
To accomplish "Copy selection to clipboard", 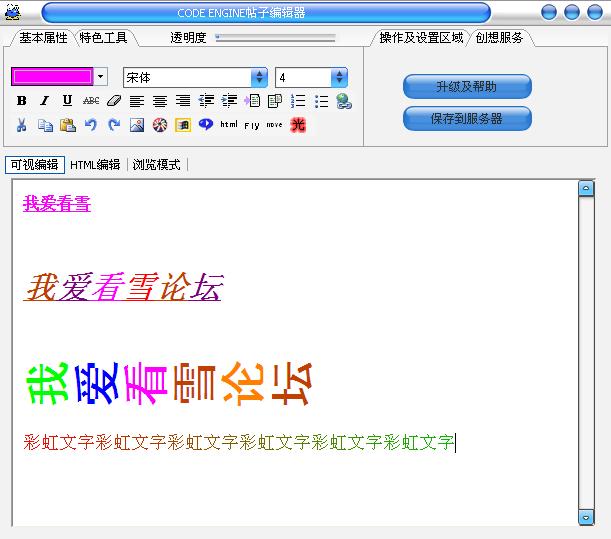I will (x=45, y=125).
